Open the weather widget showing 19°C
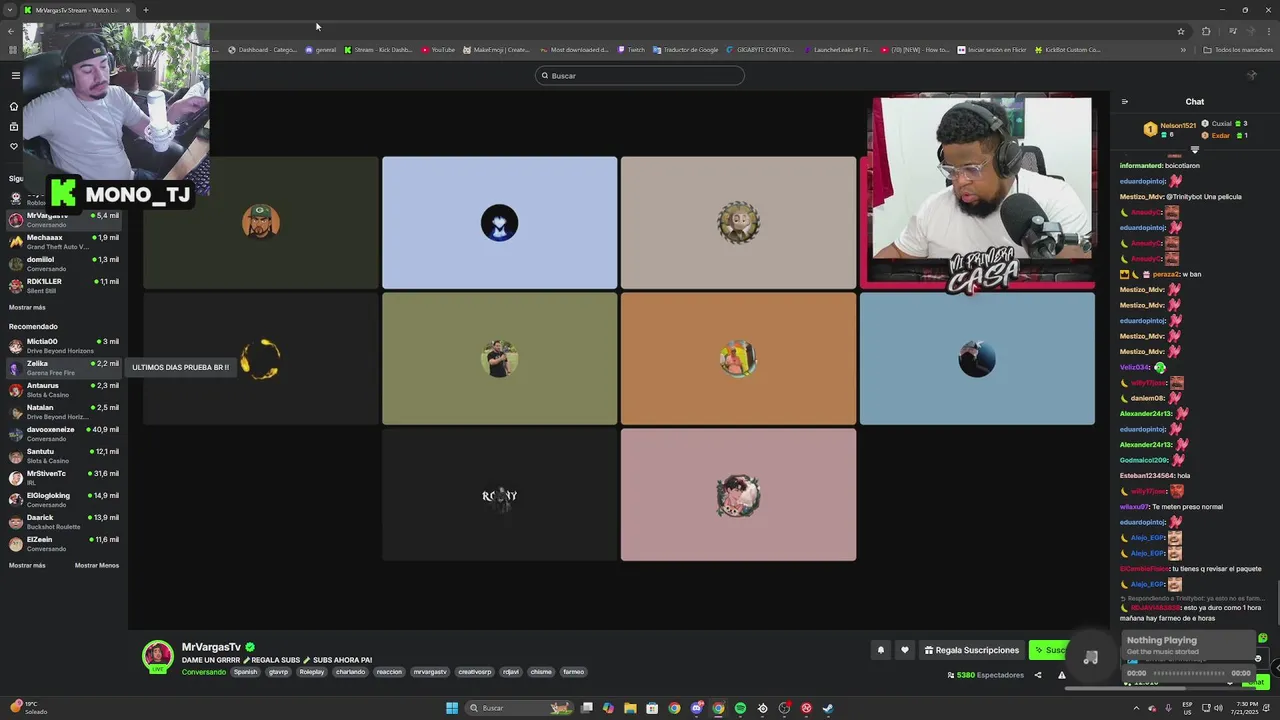This screenshot has height=720, width=1280. pyautogui.click(x=29, y=708)
